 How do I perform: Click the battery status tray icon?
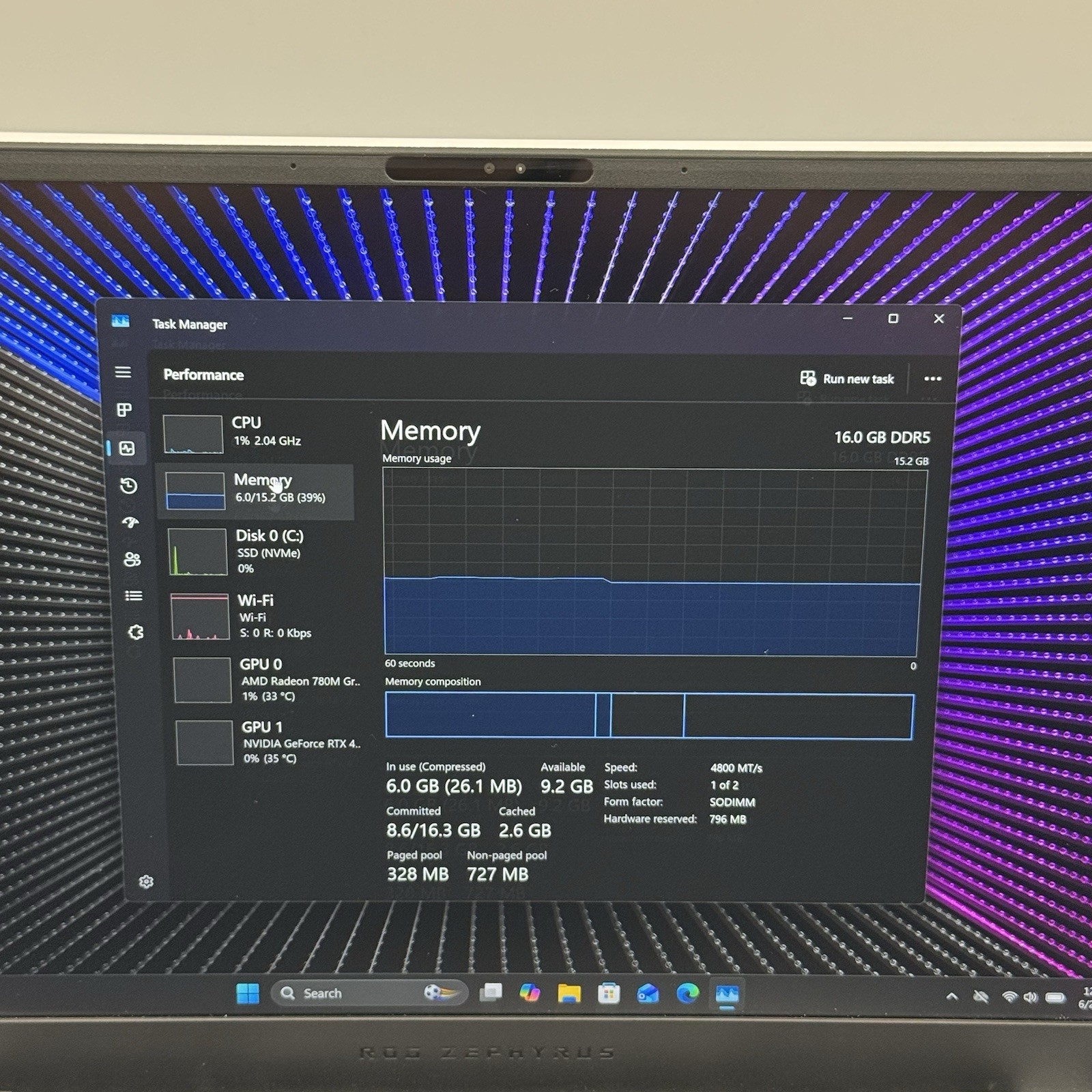pyautogui.click(x=1055, y=997)
